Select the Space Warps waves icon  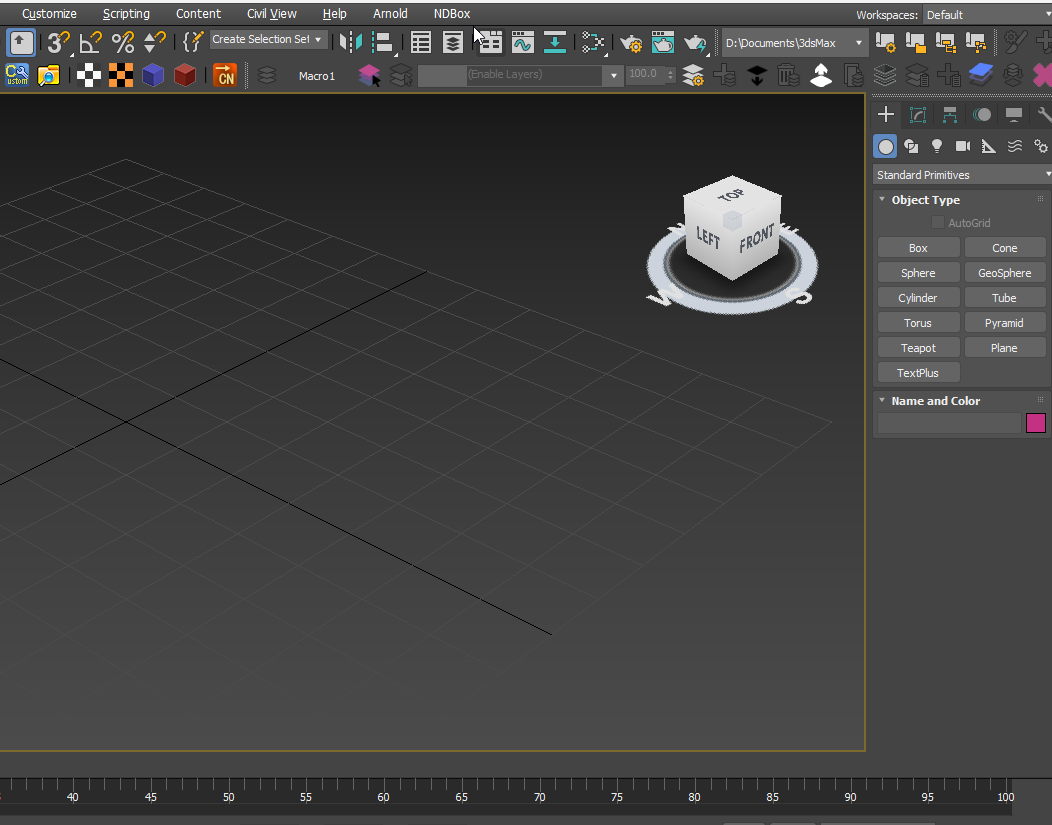click(1014, 146)
